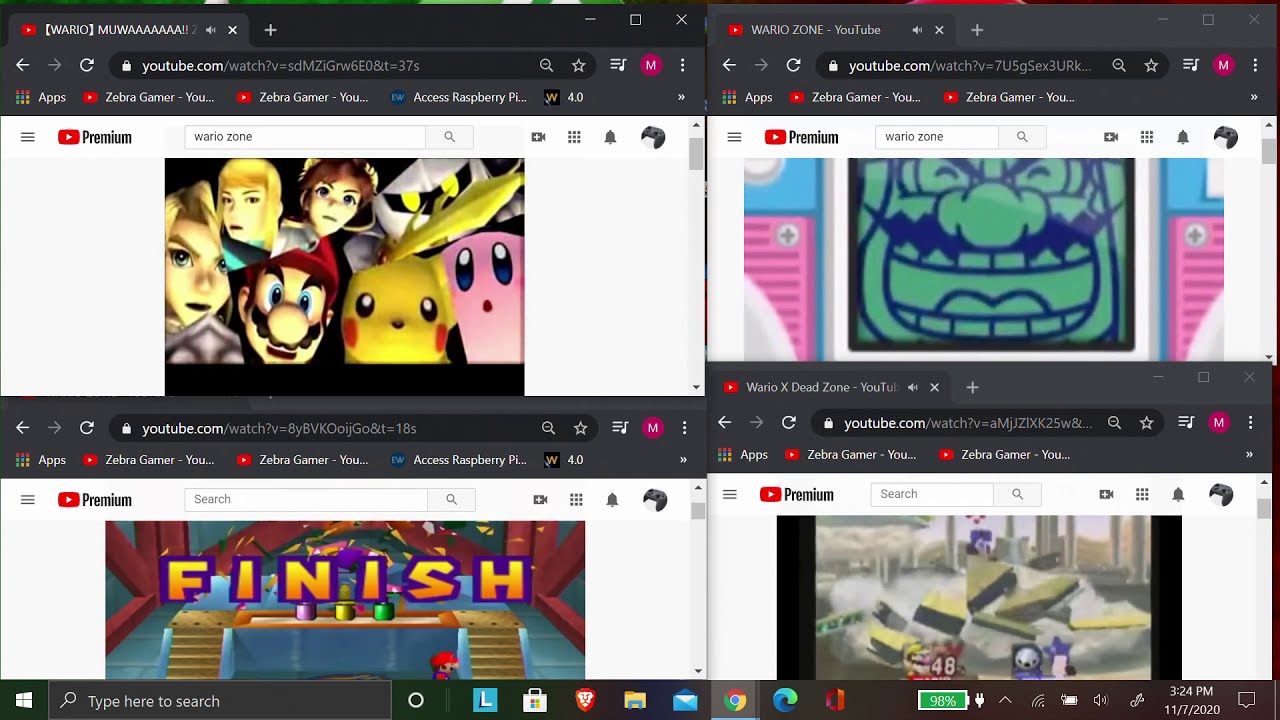Image resolution: width=1280 pixels, height=720 pixels.
Task: Open the account avatar in the top-left YouTube
Action: click(x=653, y=137)
